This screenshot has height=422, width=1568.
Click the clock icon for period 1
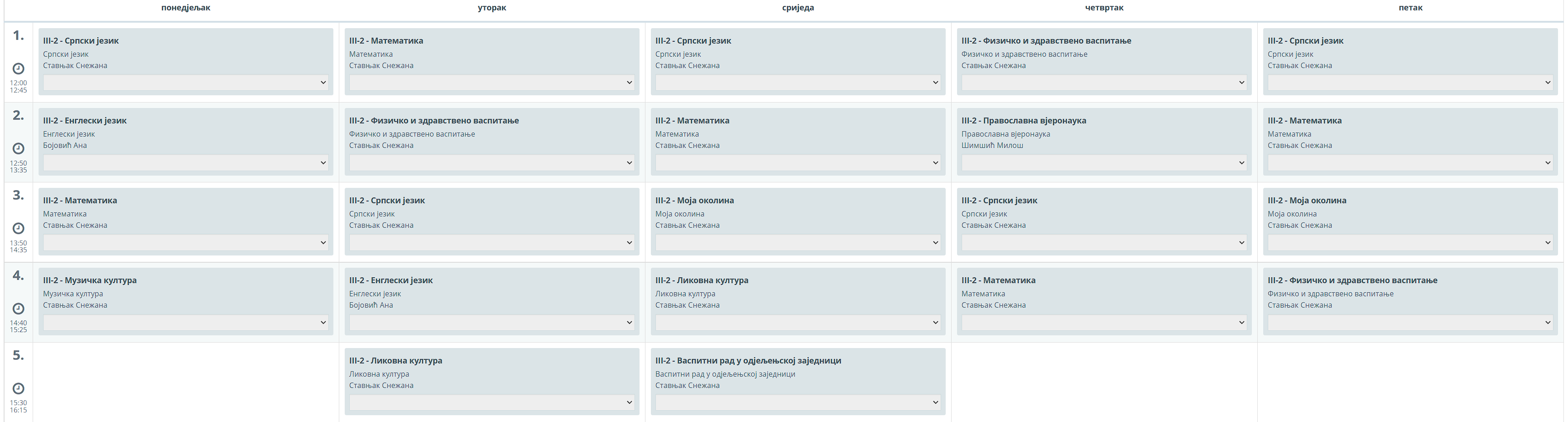18,69
